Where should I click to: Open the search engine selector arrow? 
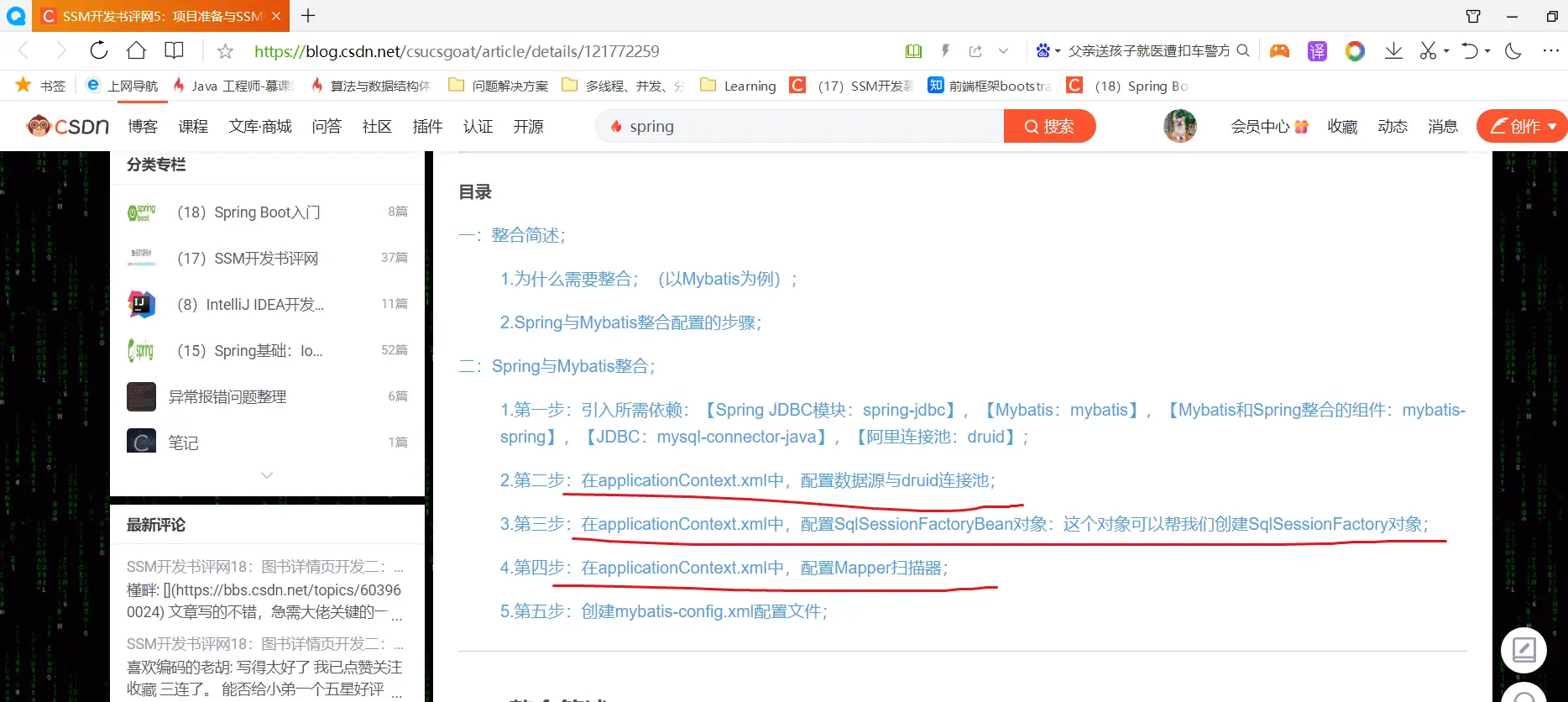[x=1058, y=51]
